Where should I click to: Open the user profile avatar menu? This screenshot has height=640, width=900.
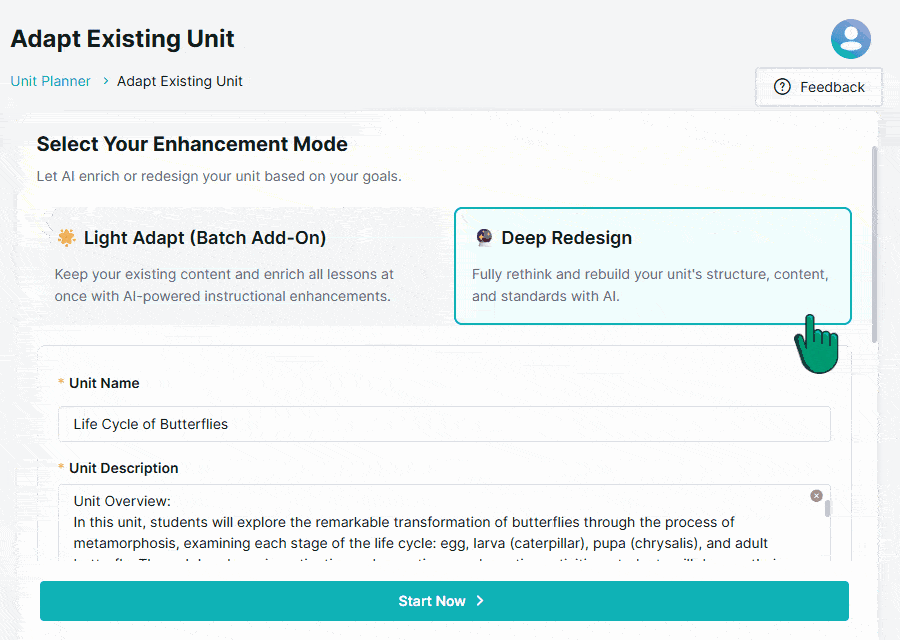tap(850, 39)
